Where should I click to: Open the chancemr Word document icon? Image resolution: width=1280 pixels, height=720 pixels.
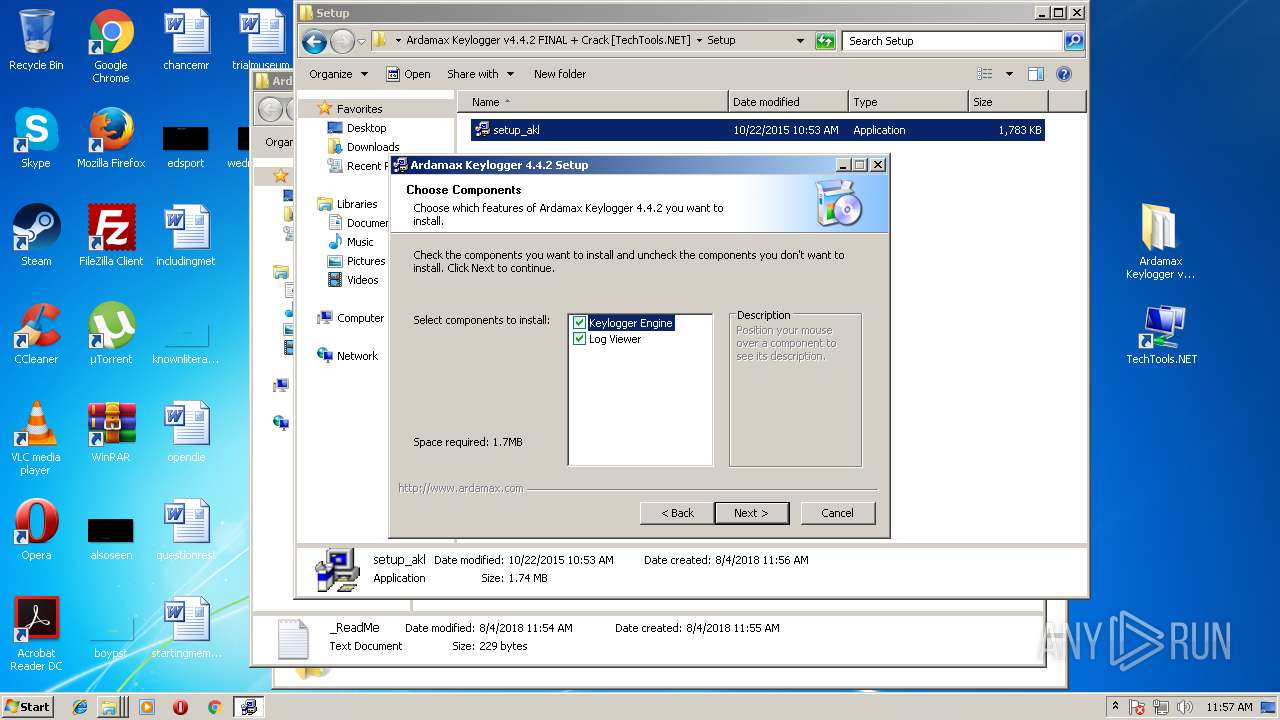coord(186,40)
